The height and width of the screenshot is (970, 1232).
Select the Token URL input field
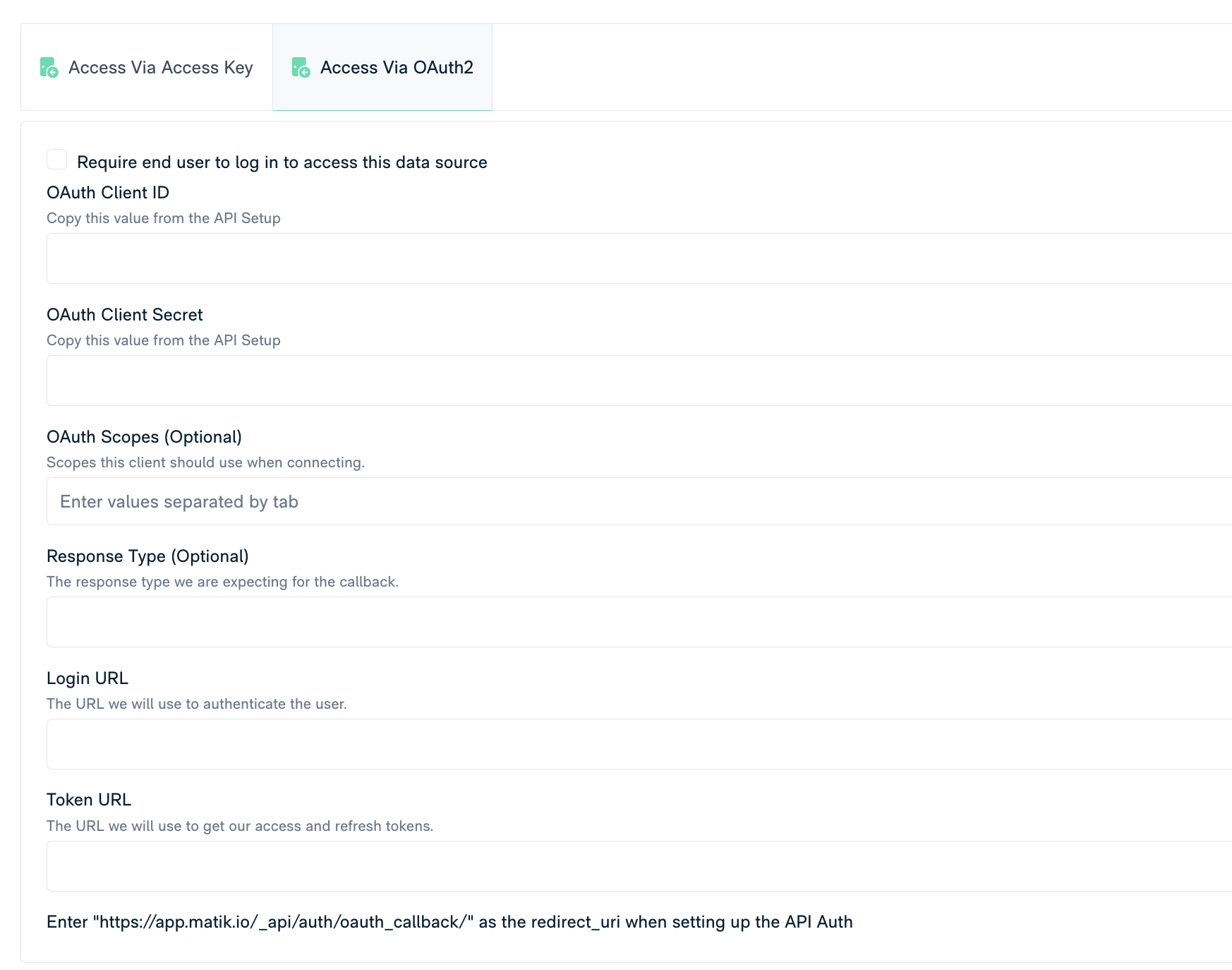pyautogui.click(x=635, y=866)
